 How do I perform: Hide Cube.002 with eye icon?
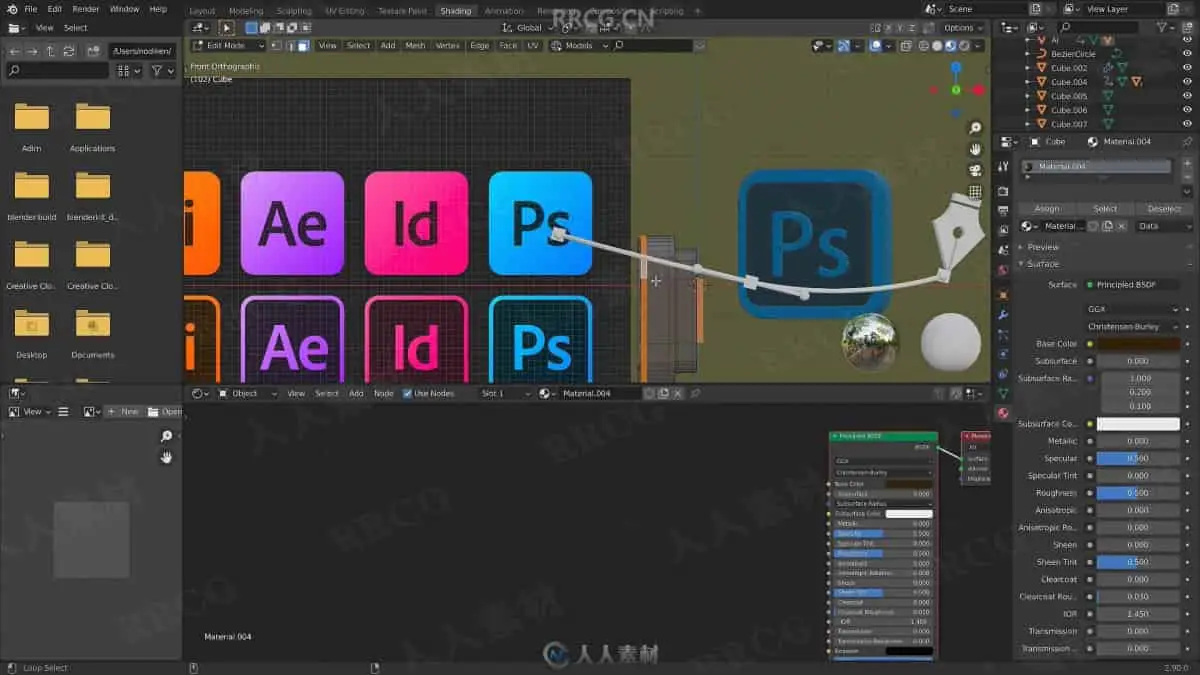[1188, 68]
